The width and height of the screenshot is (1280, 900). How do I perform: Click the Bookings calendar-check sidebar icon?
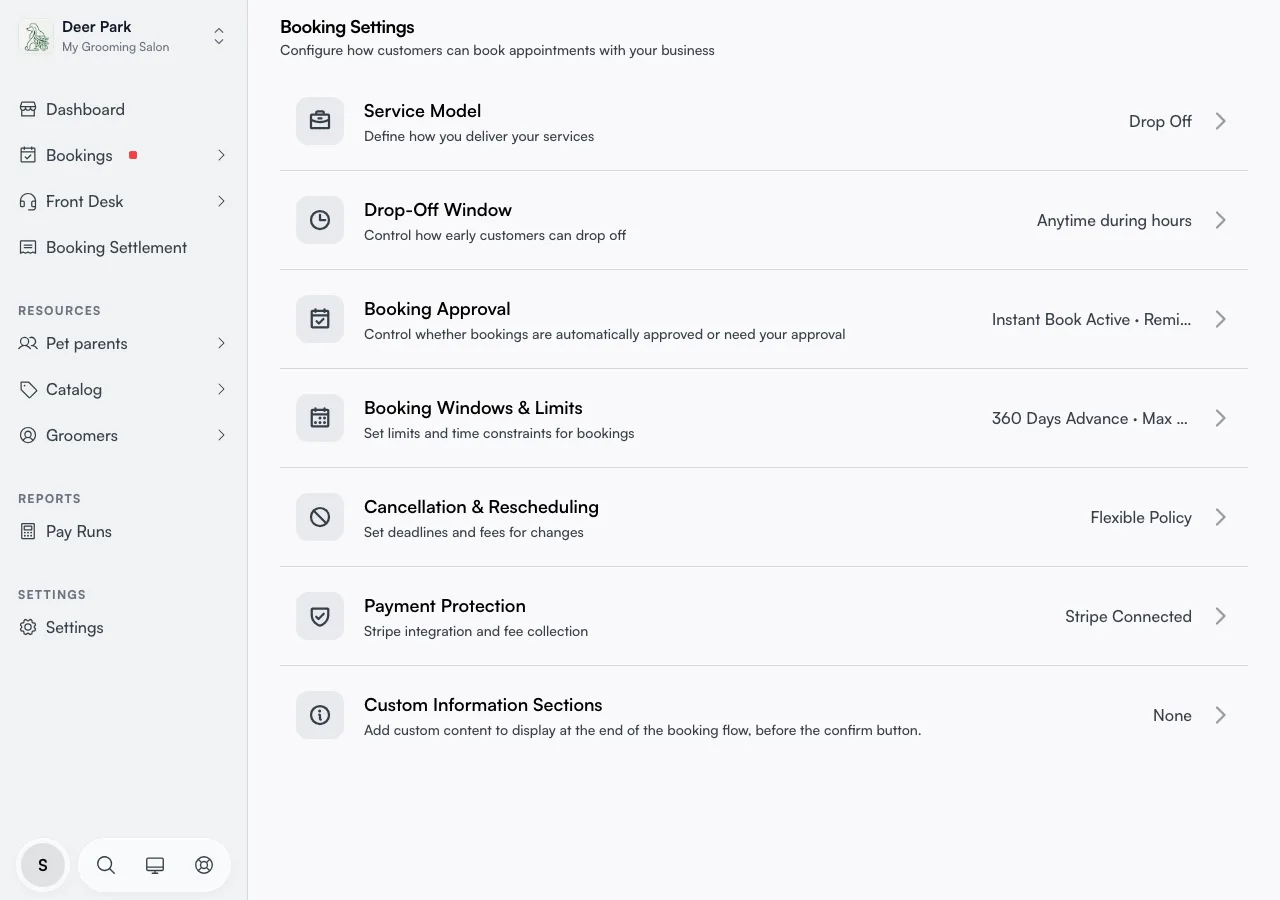tap(28, 155)
